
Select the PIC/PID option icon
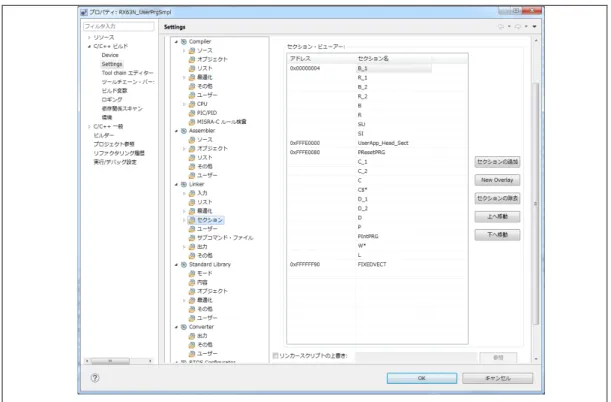192,113
